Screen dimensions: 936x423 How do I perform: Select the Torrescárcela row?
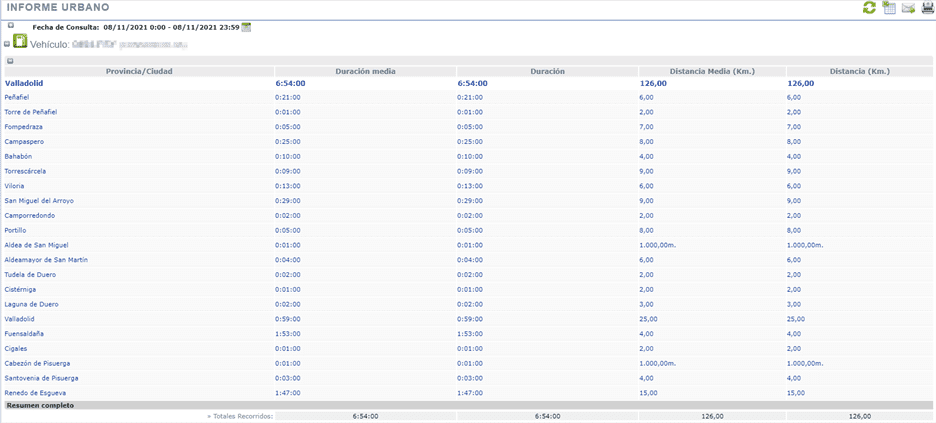tap(468, 171)
